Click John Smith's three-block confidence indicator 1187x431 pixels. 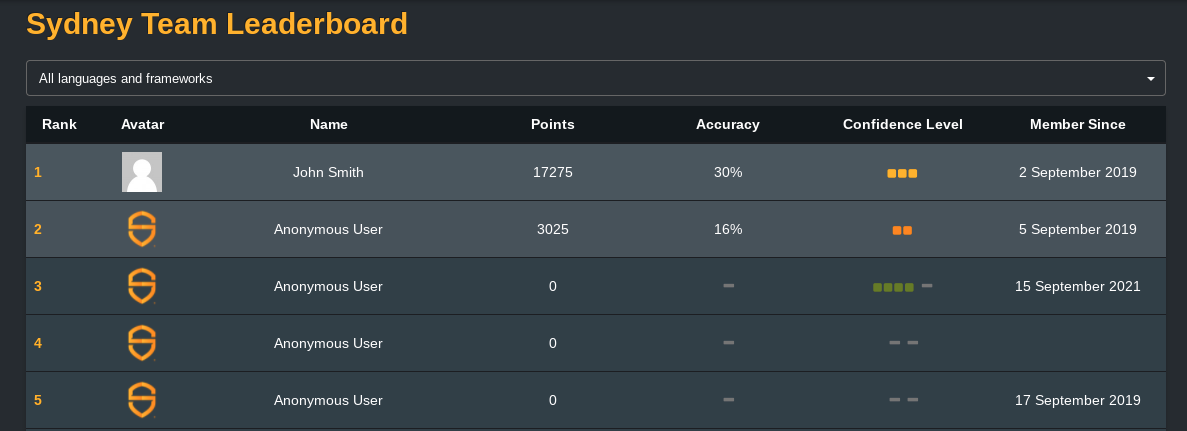click(902, 173)
